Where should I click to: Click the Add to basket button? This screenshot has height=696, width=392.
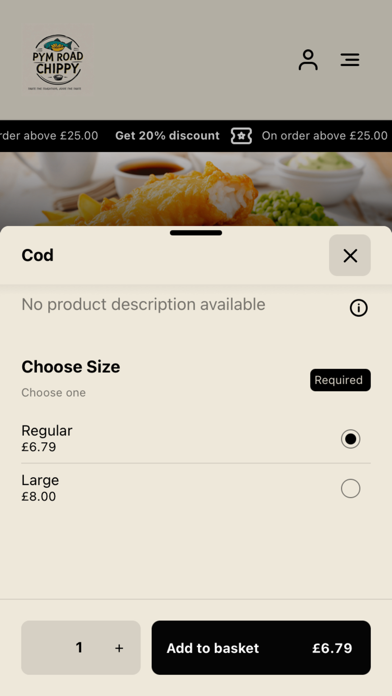click(261, 648)
